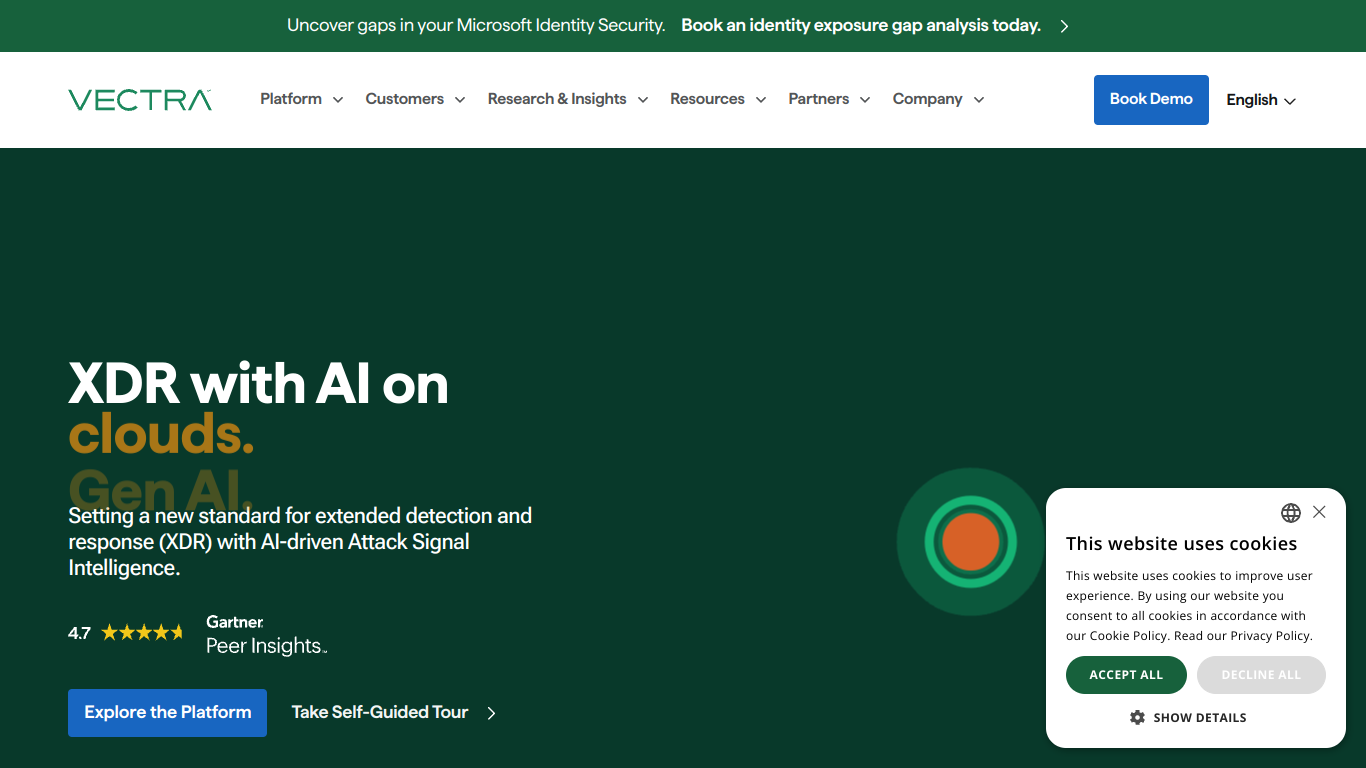1366x768 pixels.
Task: Open the English language dropdown
Action: pyautogui.click(x=1261, y=100)
